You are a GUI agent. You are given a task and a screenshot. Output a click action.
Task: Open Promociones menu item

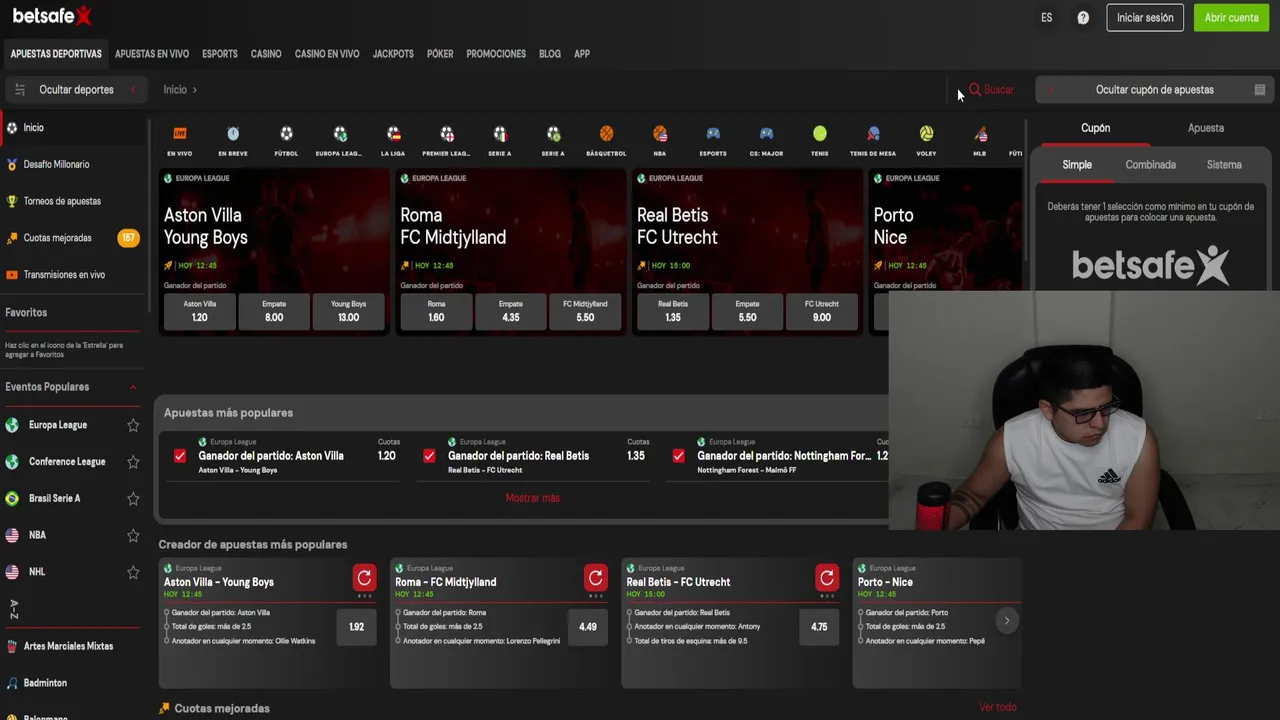click(496, 54)
